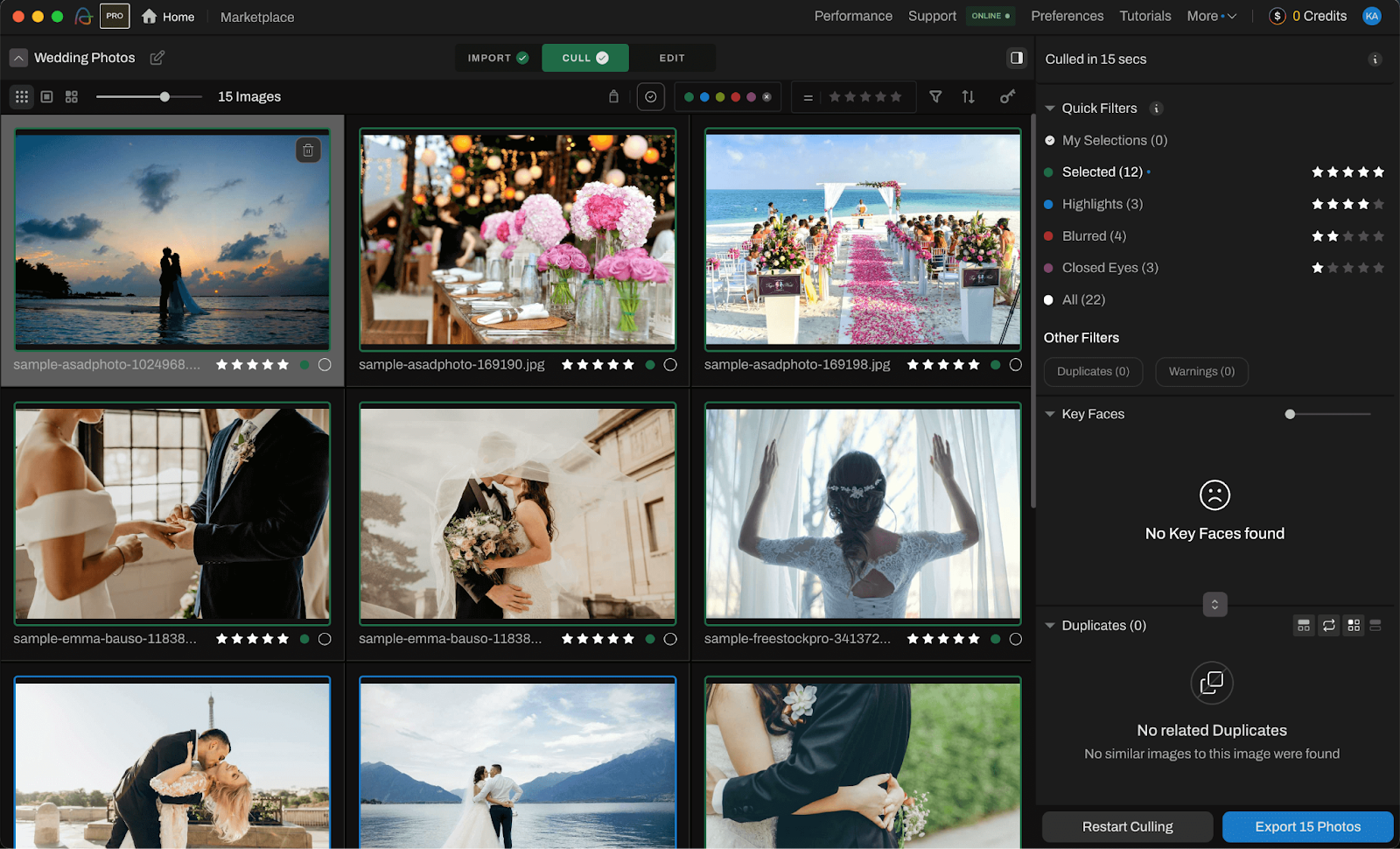Switch to the EDIT tab

(672, 58)
